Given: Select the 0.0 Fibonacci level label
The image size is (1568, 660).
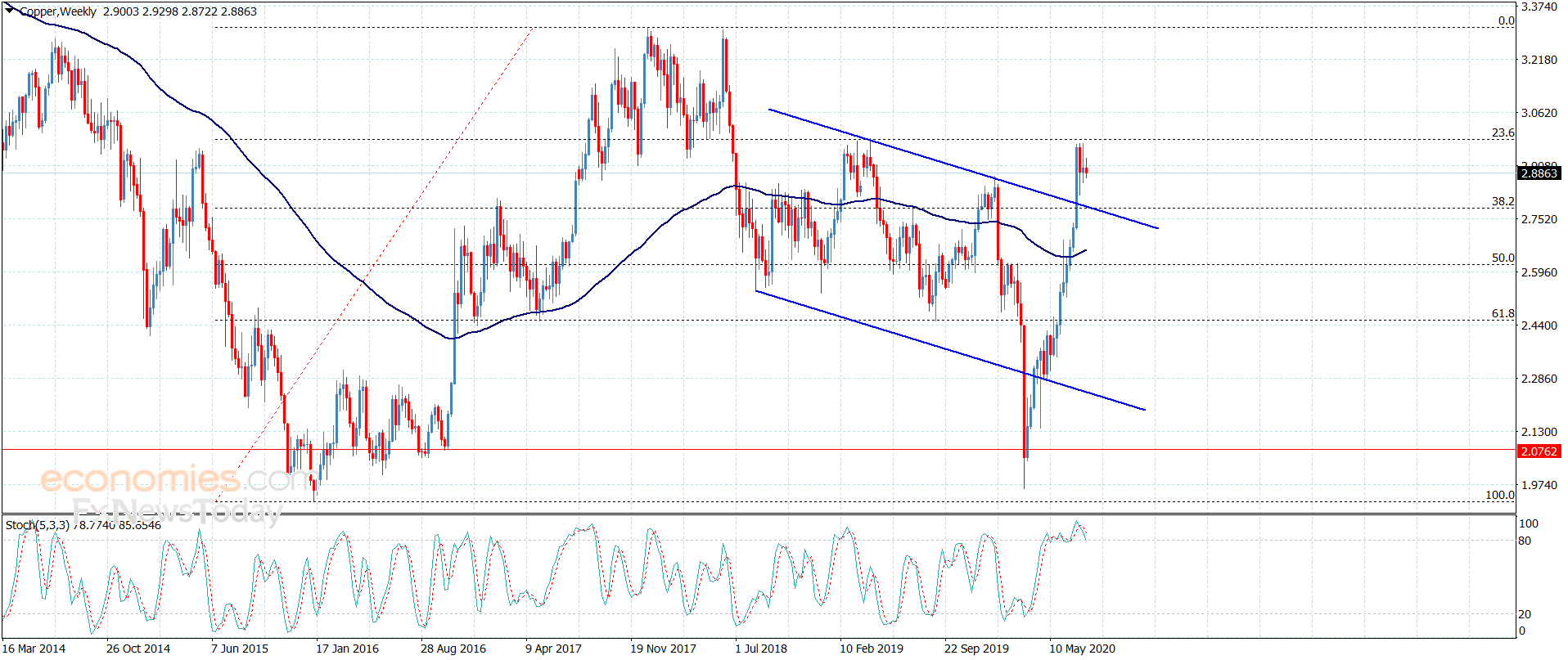Looking at the screenshot, I should coord(1506,21).
